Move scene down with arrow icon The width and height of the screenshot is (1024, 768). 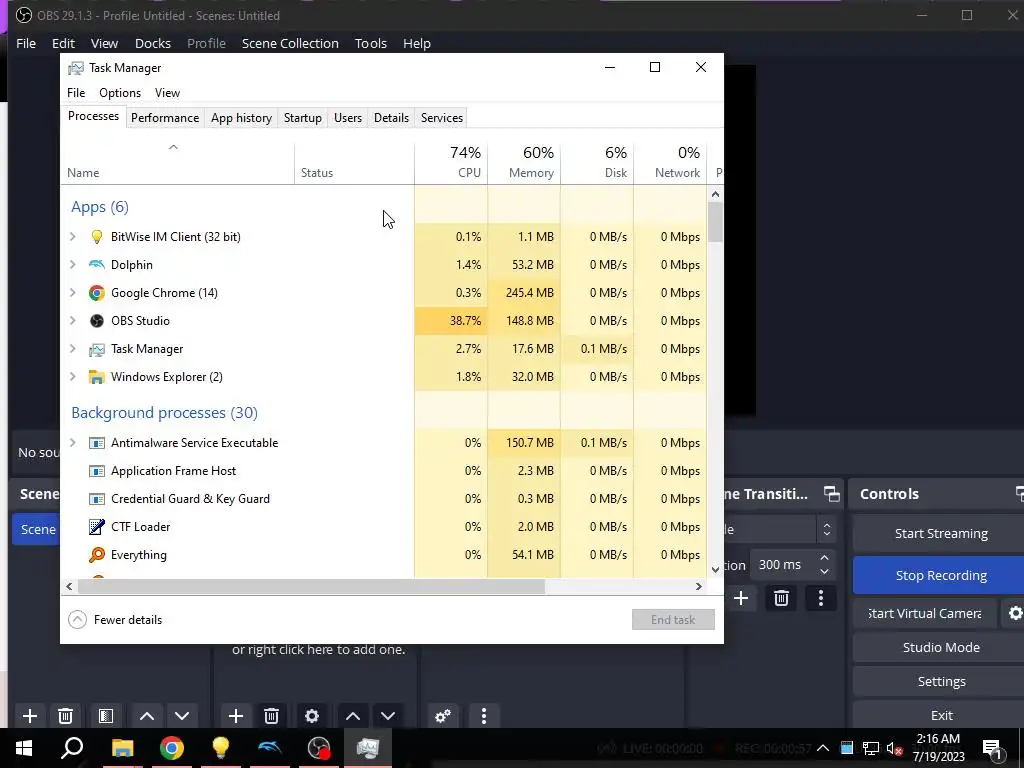pyautogui.click(x=182, y=716)
